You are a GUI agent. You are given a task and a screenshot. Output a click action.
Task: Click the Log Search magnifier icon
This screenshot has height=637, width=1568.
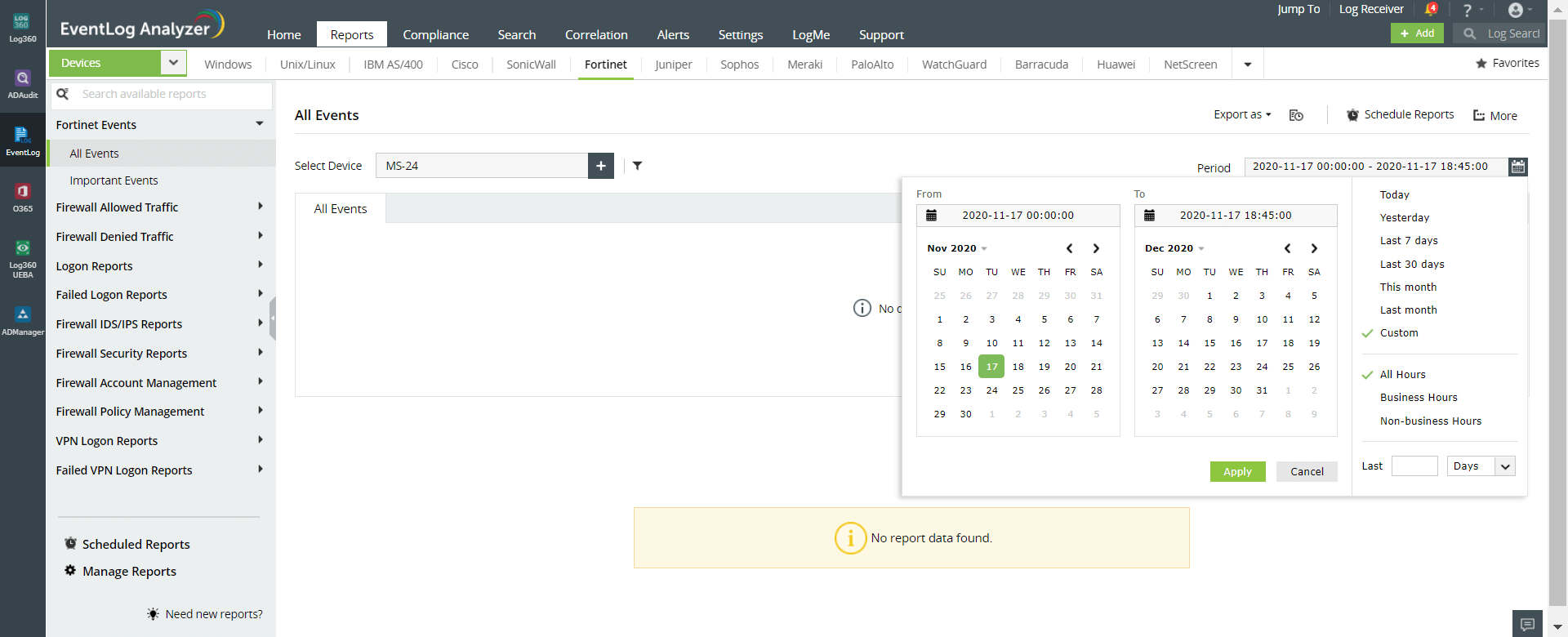[1469, 33]
